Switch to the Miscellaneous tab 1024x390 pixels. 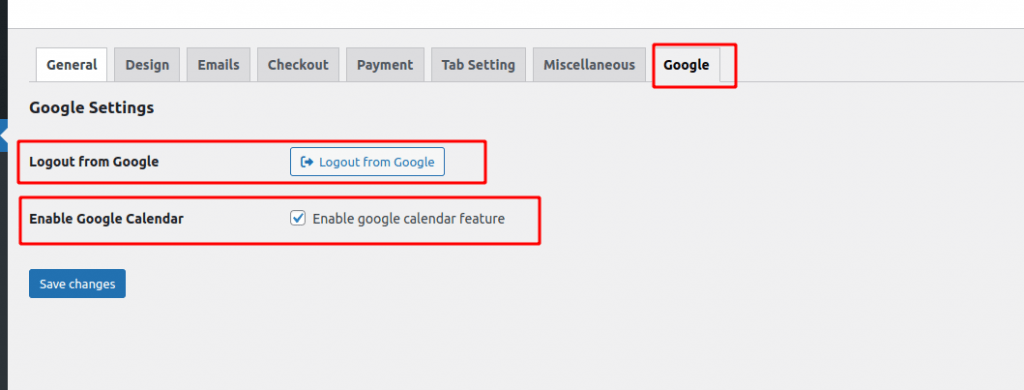(589, 65)
